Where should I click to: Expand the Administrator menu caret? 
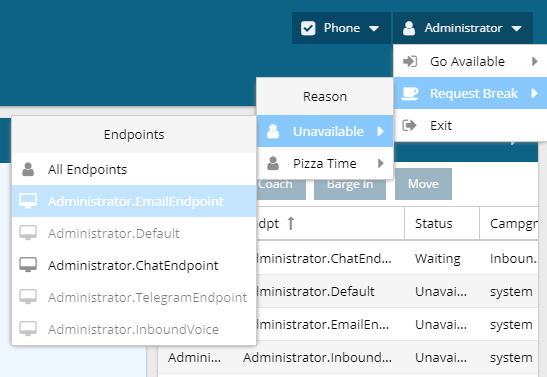click(517, 29)
